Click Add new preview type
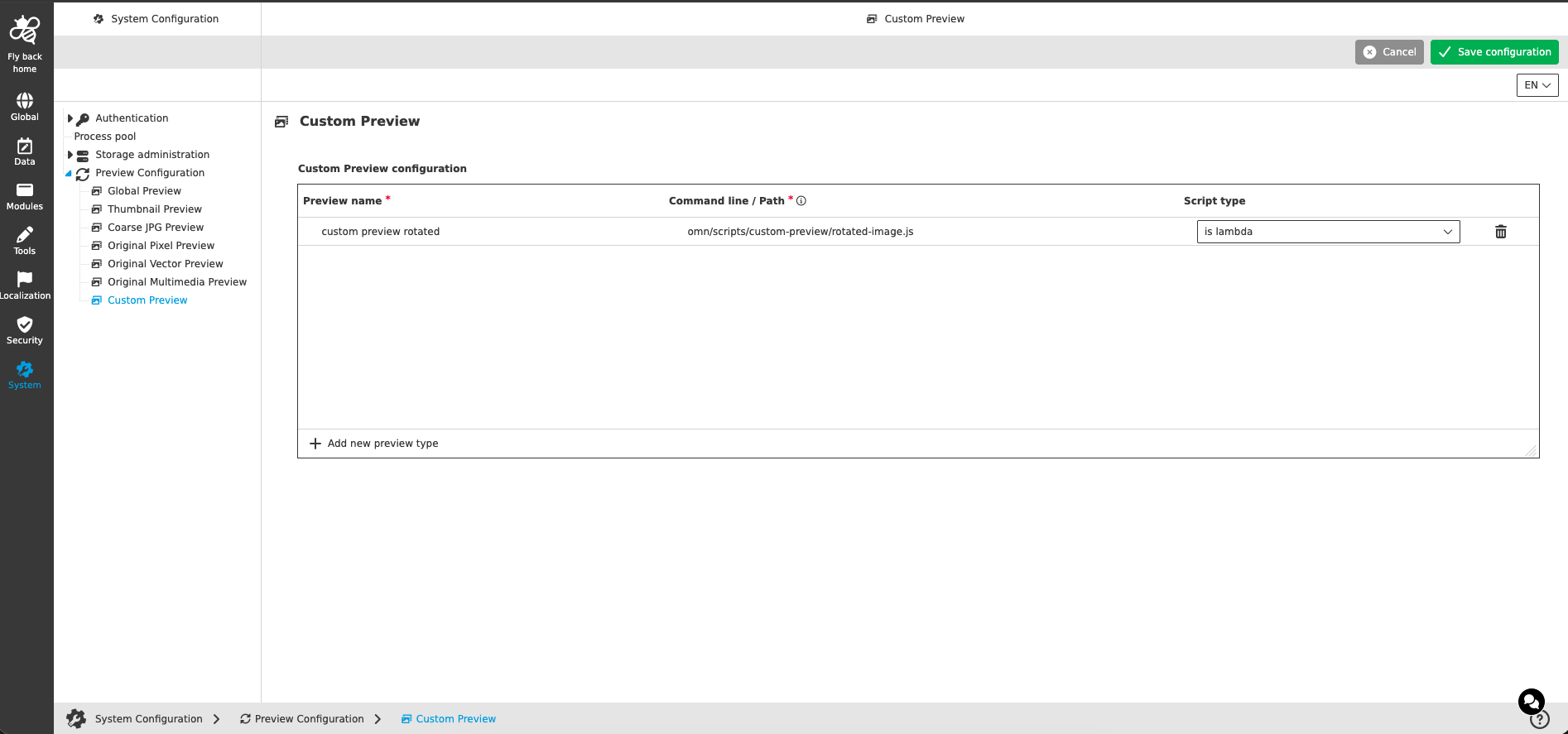This screenshot has width=1568, height=734. pos(374,444)
